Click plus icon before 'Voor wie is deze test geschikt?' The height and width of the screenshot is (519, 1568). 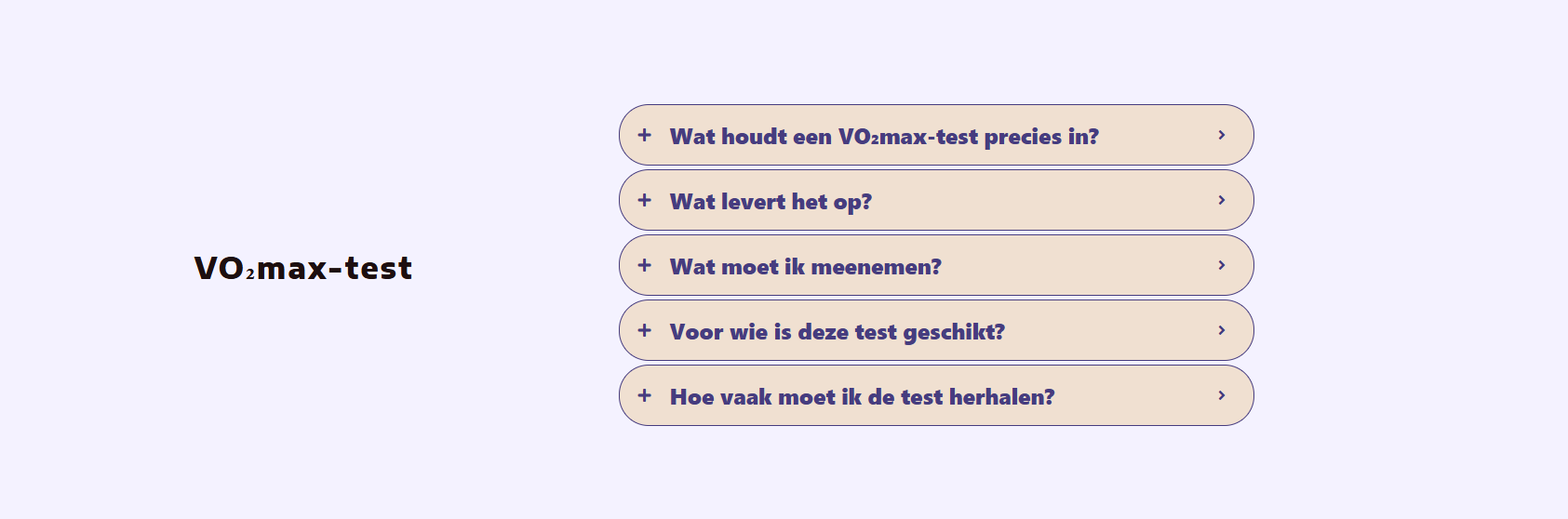coord(644,330)
